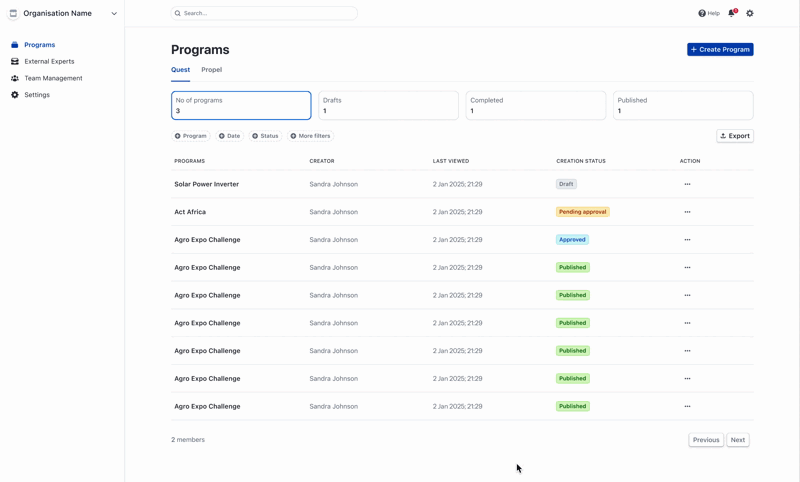Screen dimensions: 800x482
Task: Click the Help question mark icon
Action: pos(702,13)
